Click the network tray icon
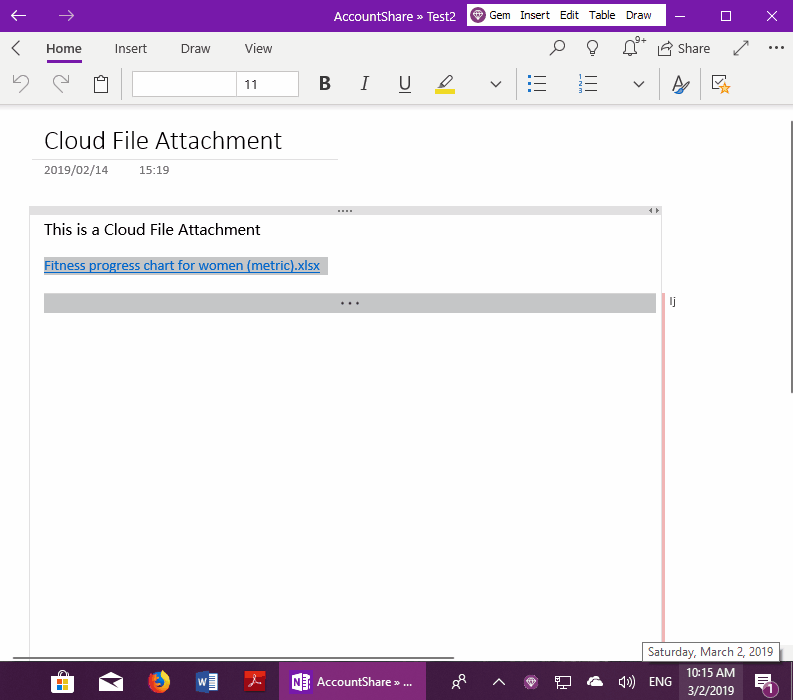 pyautogui.click(x=562, y=682)
